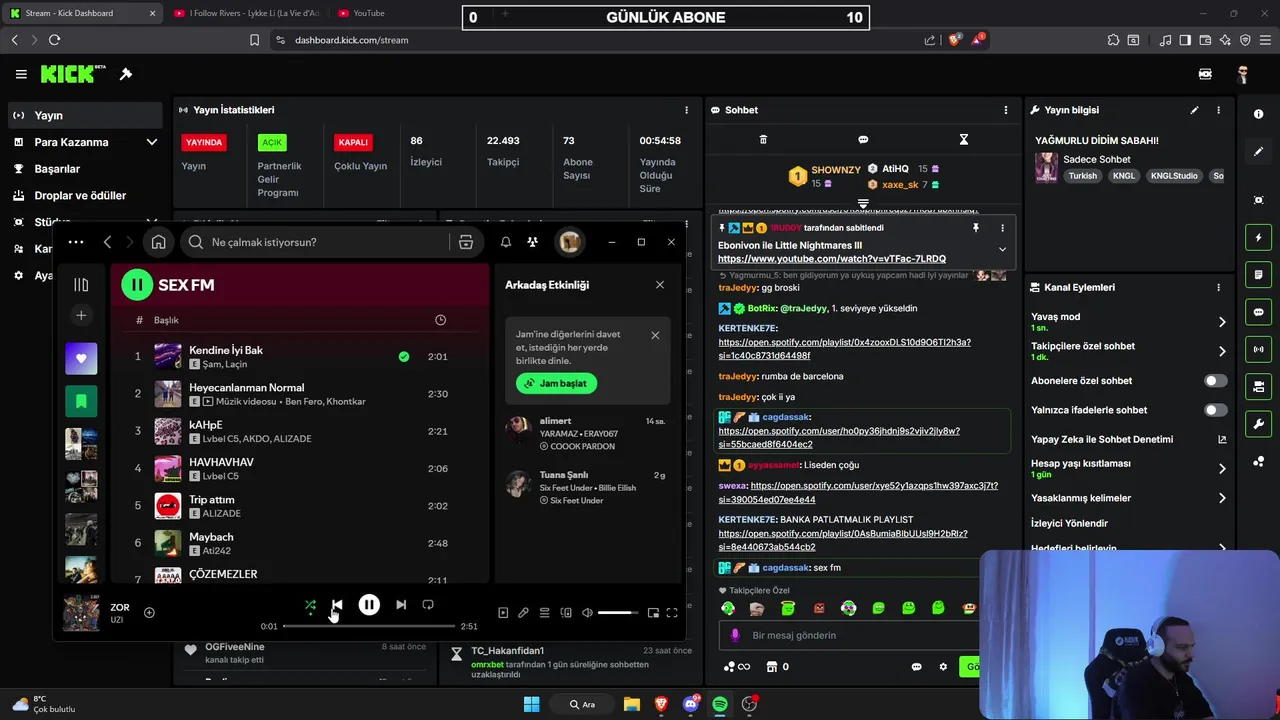Screen dimensions: 1280x720
Task: Edit stream info pencil in Yayın bilgisi
Action: point(1194,110)
